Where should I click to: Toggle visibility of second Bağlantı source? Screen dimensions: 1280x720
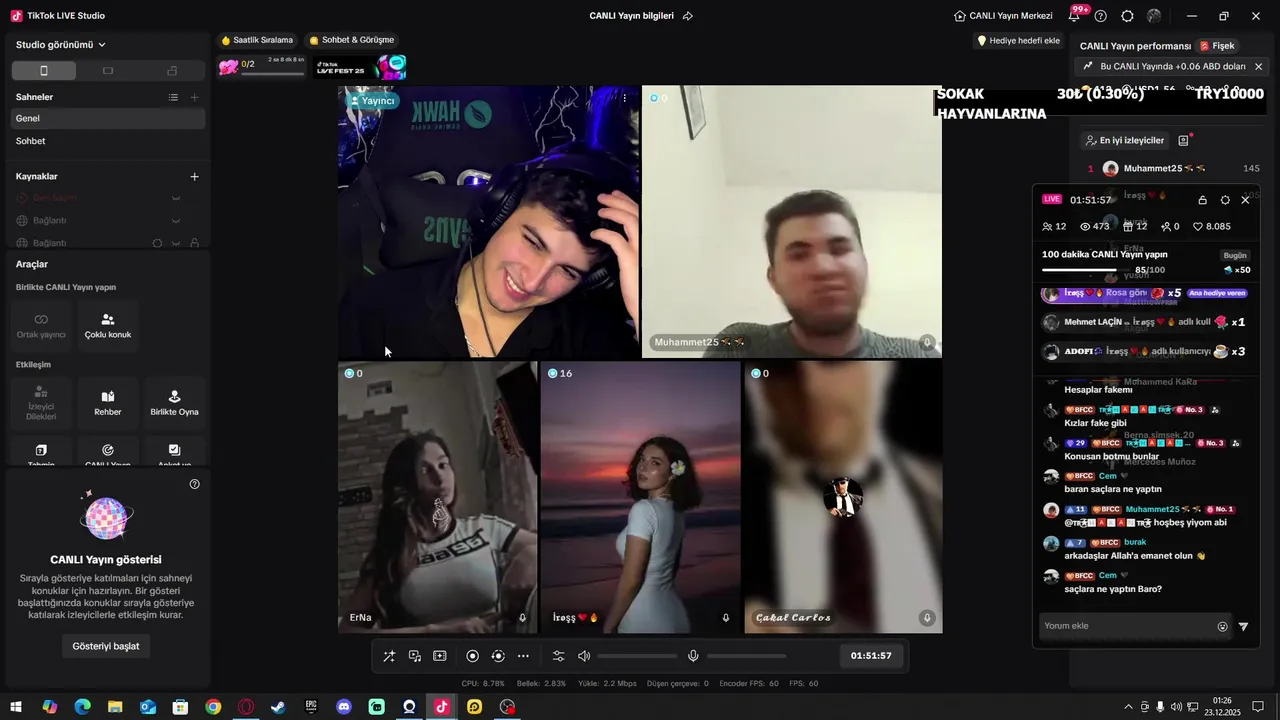pyautogui.click(x=176, y=243)
